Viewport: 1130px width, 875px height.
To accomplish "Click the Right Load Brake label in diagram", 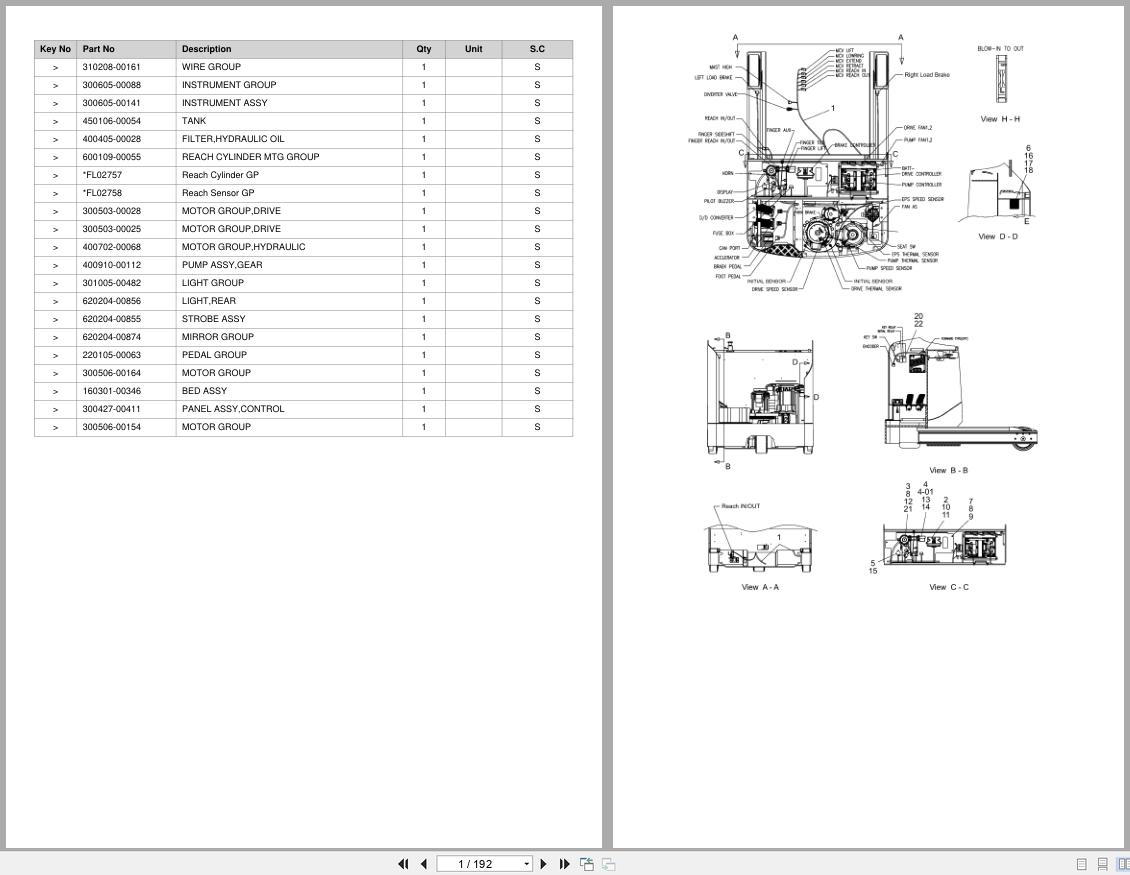I will 927,75.
